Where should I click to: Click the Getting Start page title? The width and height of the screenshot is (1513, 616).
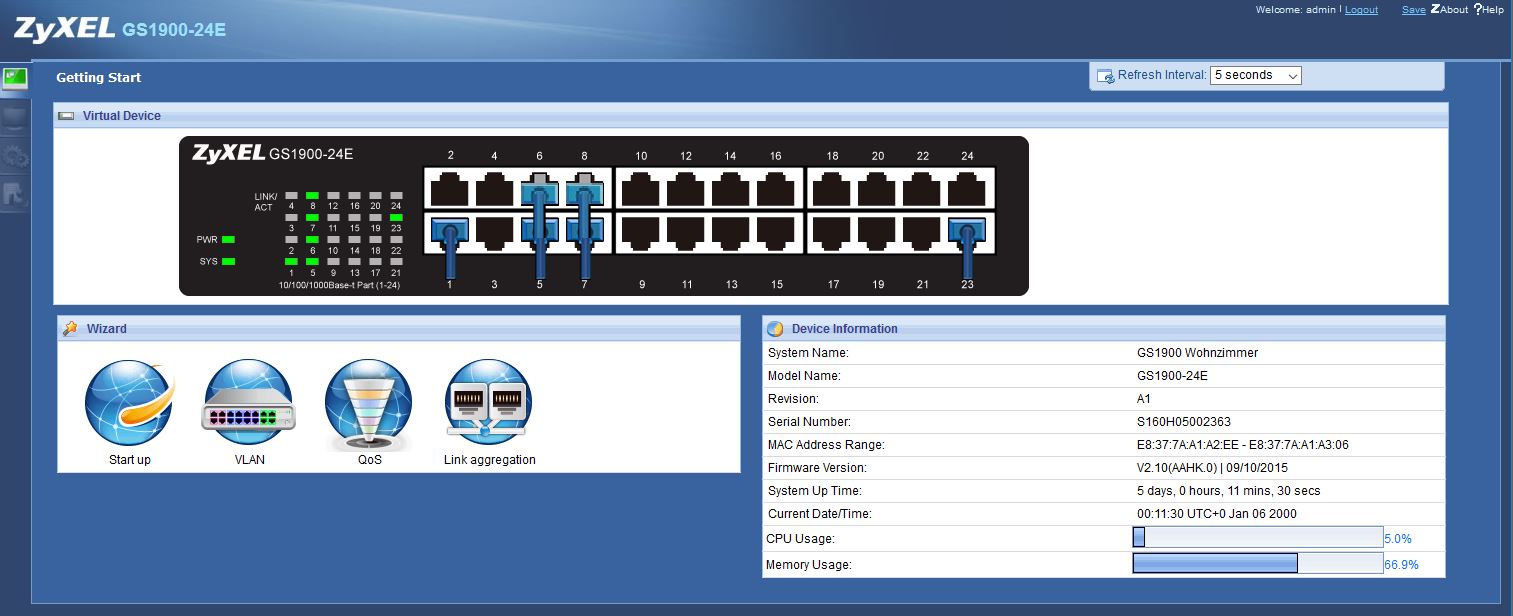click(x=98, y=78)
